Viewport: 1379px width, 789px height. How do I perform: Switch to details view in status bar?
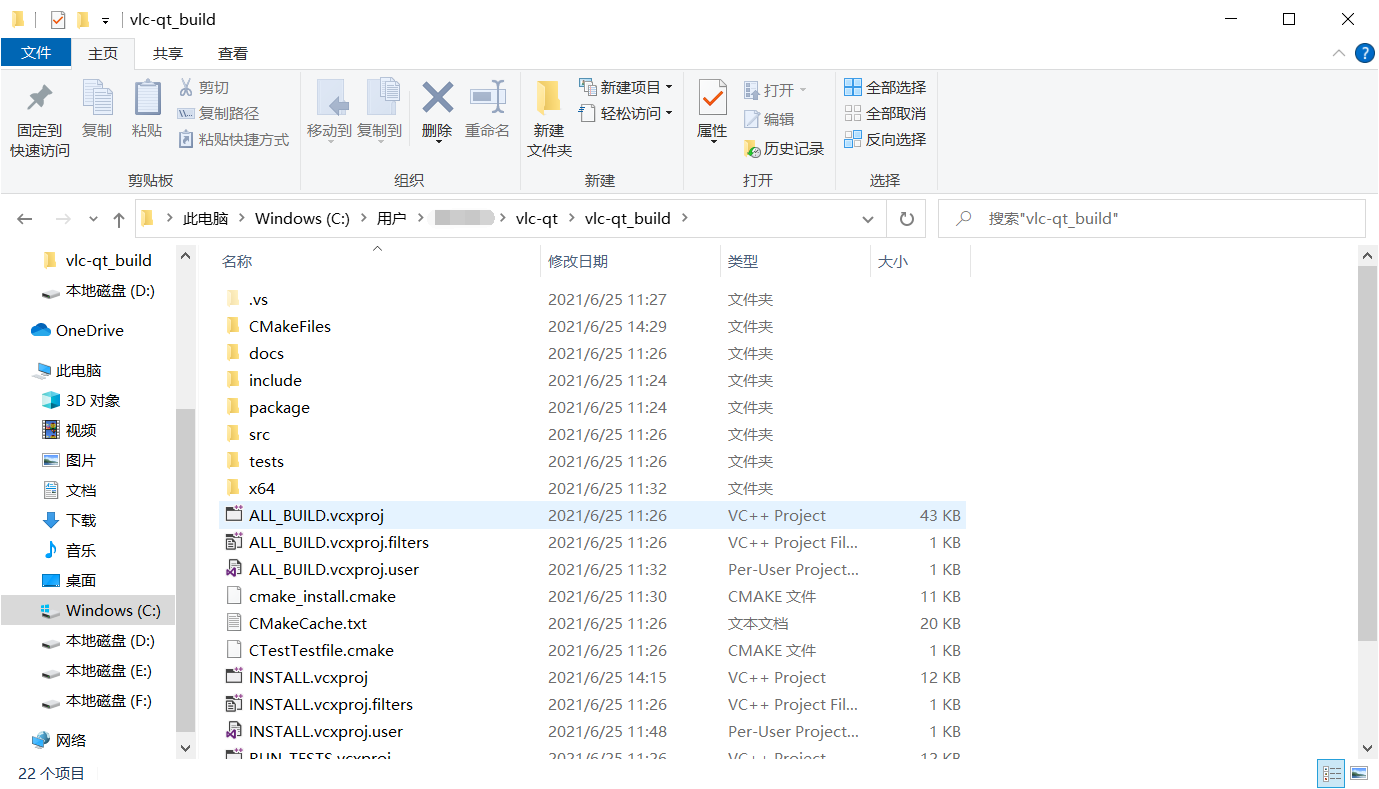click(x=1331, y=773)
